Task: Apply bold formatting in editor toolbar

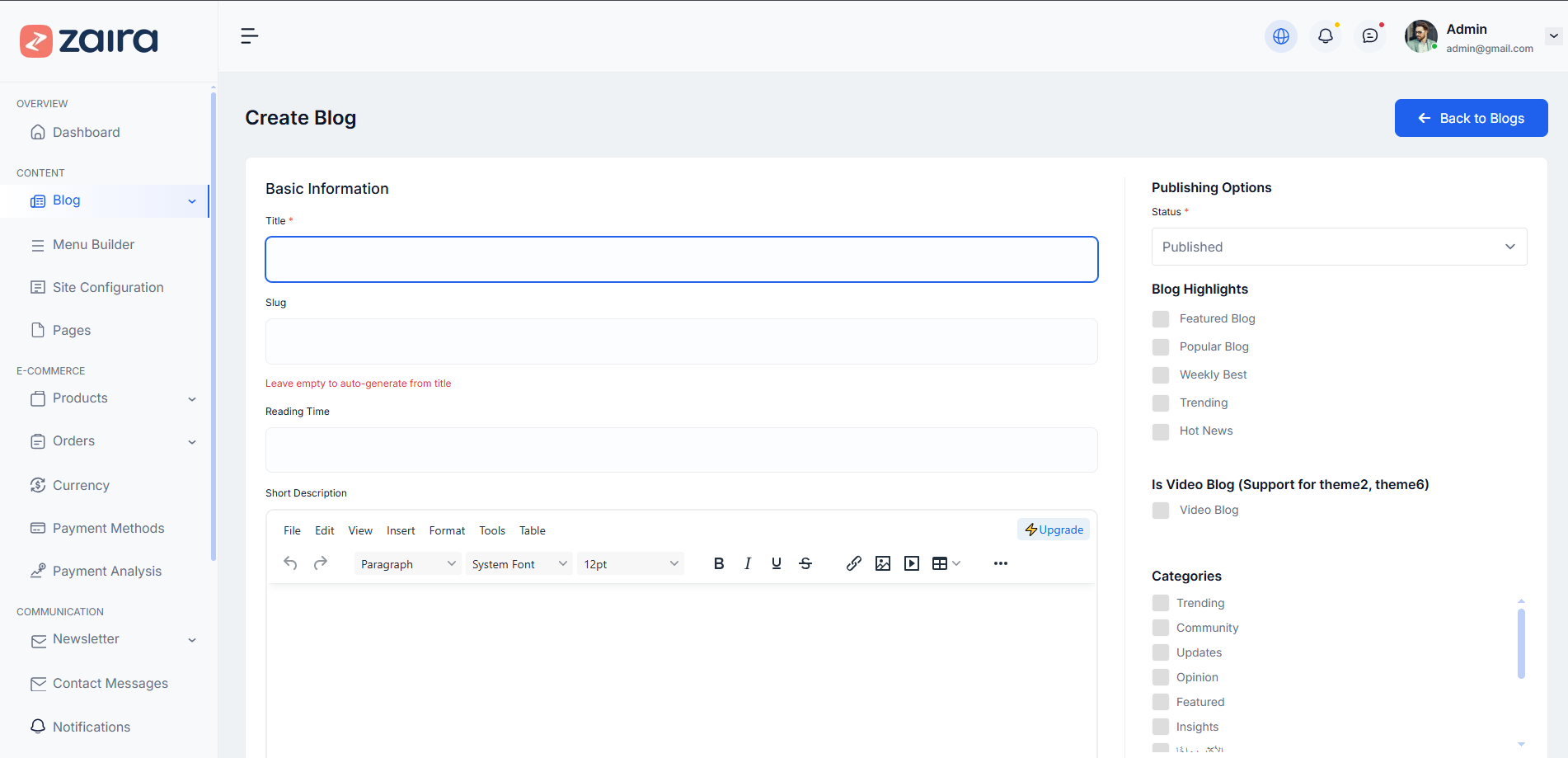Action: 718,563
